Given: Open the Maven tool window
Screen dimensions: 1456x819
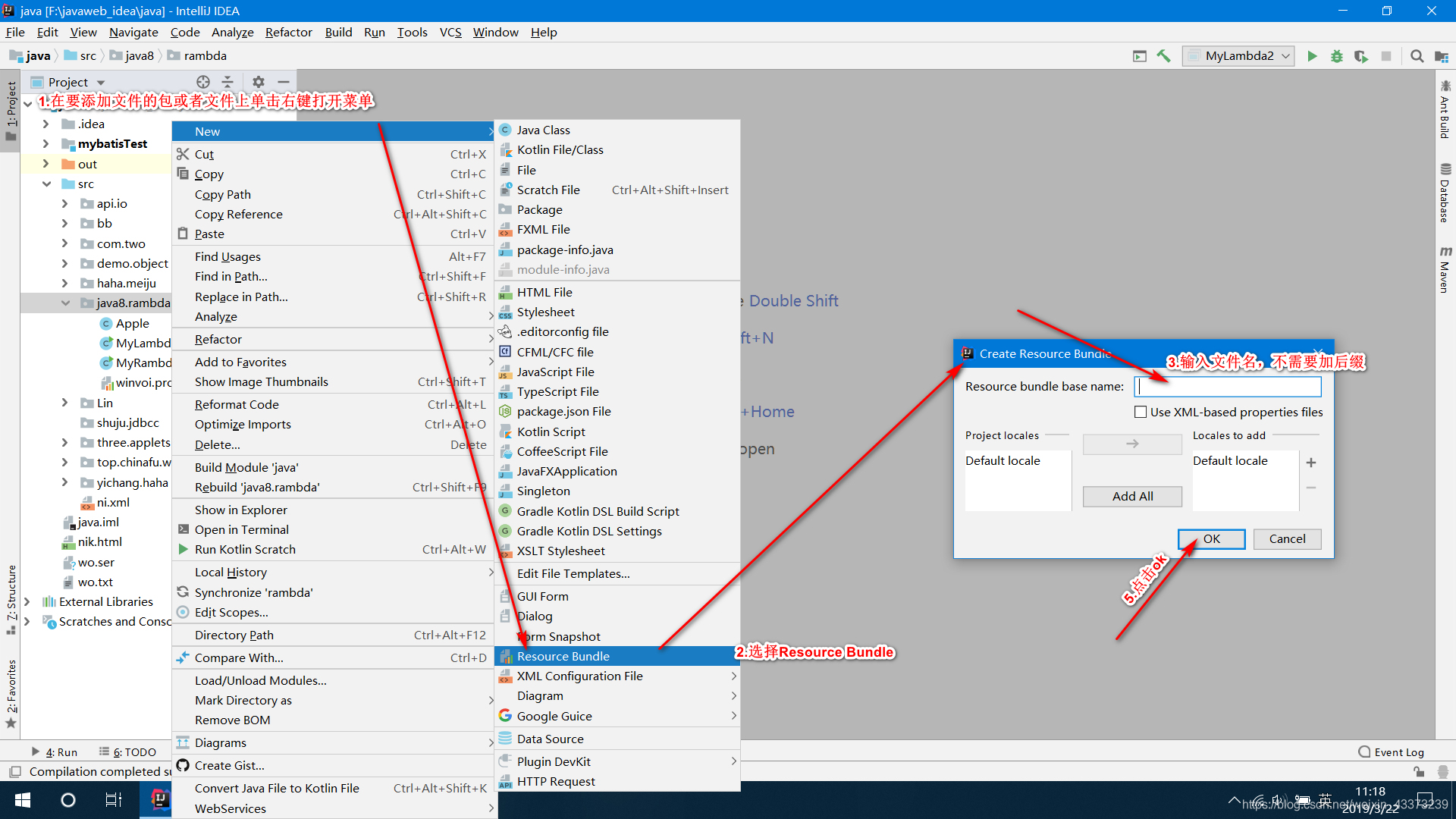Looking at the screenshot, I should [1445, 269].
